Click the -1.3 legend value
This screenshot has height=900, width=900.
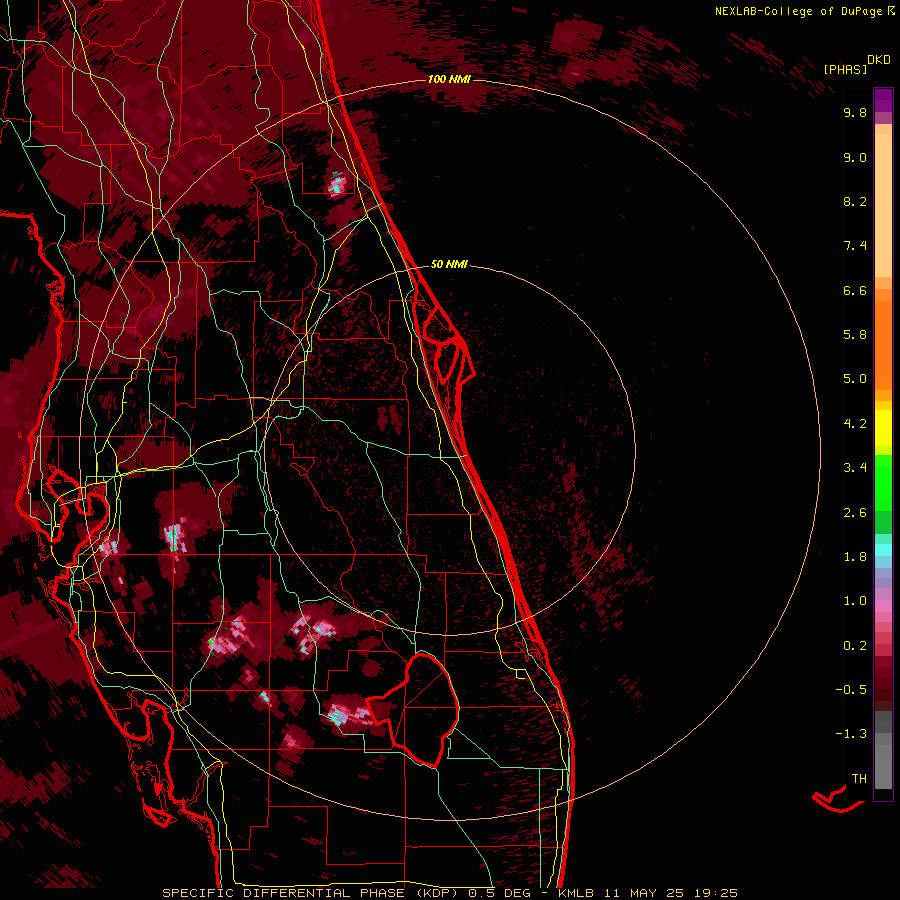pyautogui.click(x=851, y=734)
